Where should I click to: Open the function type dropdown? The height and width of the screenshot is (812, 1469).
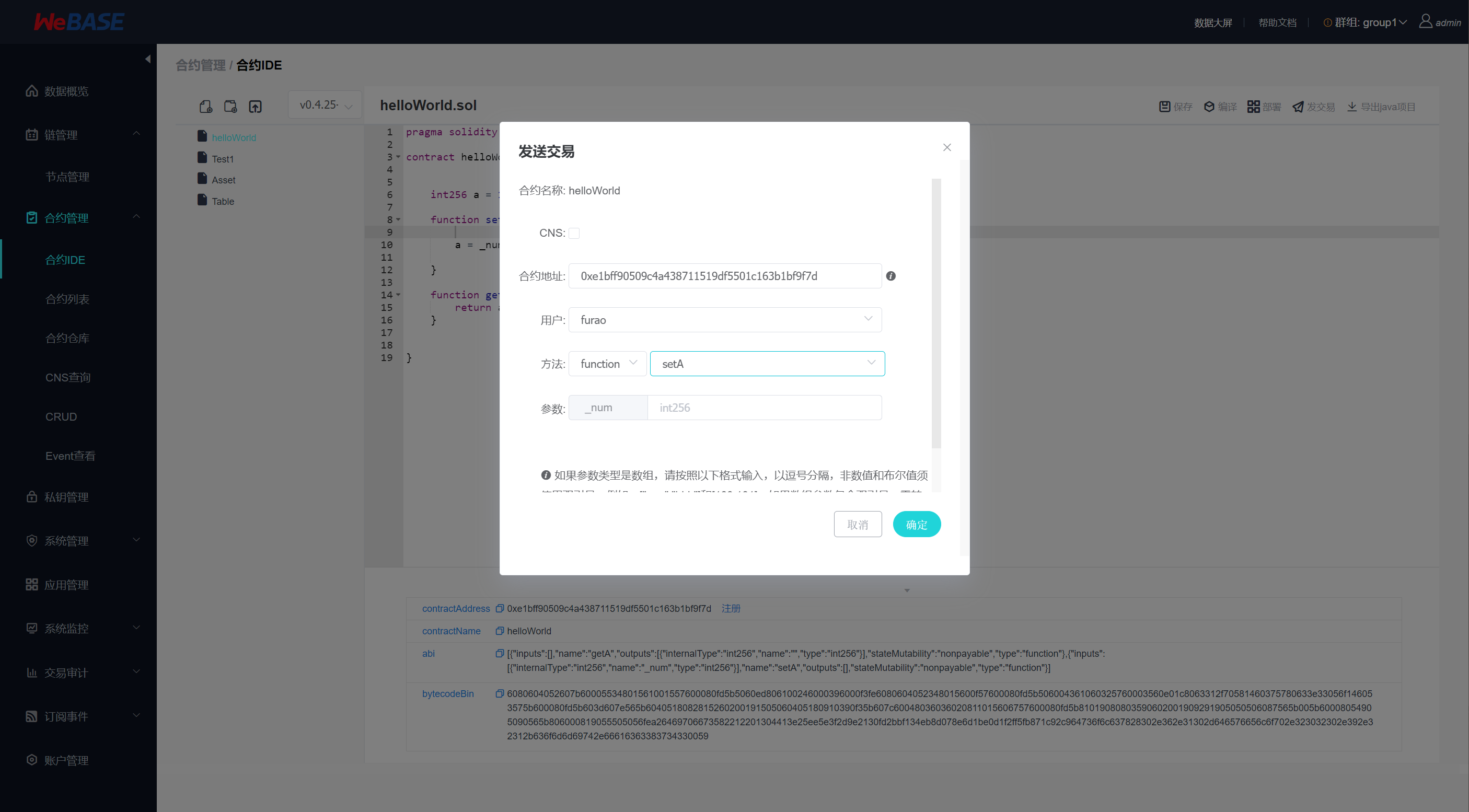coord(607,364)
